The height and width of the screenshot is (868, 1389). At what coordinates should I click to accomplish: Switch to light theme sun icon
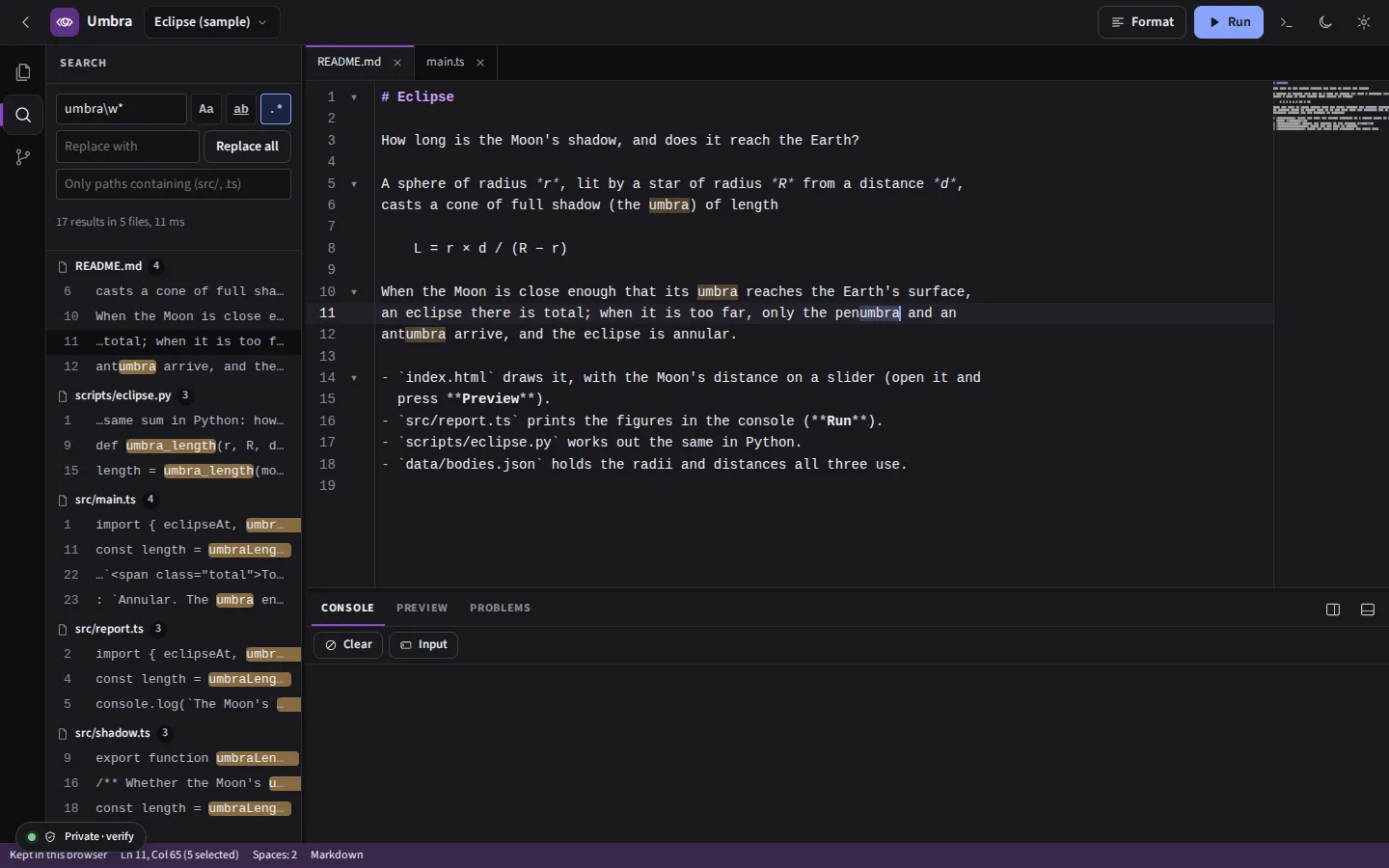point(1364,22)
